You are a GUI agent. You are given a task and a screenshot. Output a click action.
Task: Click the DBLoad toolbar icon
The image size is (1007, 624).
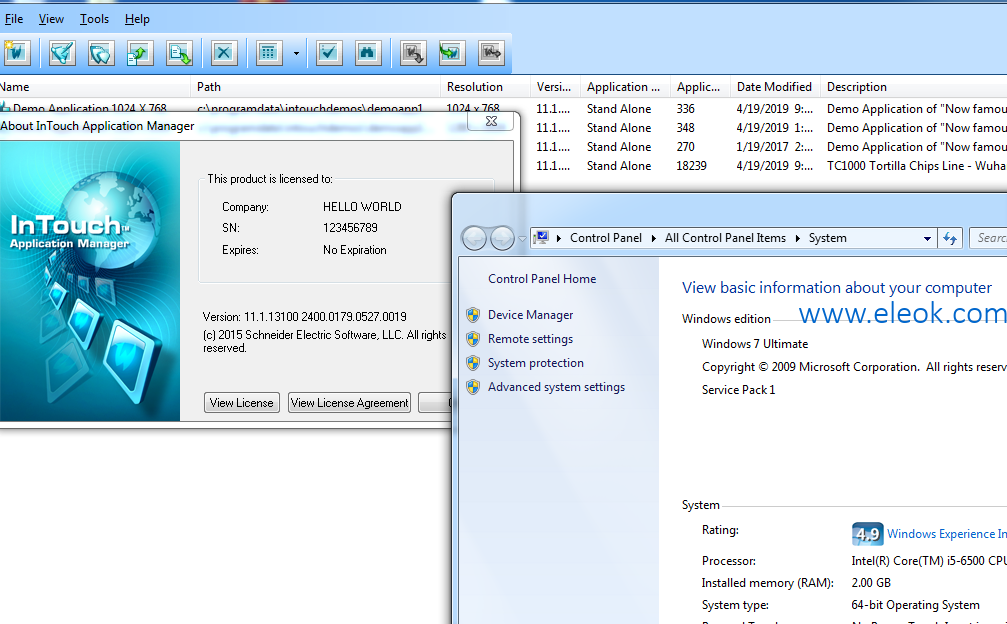pos(179,53)
